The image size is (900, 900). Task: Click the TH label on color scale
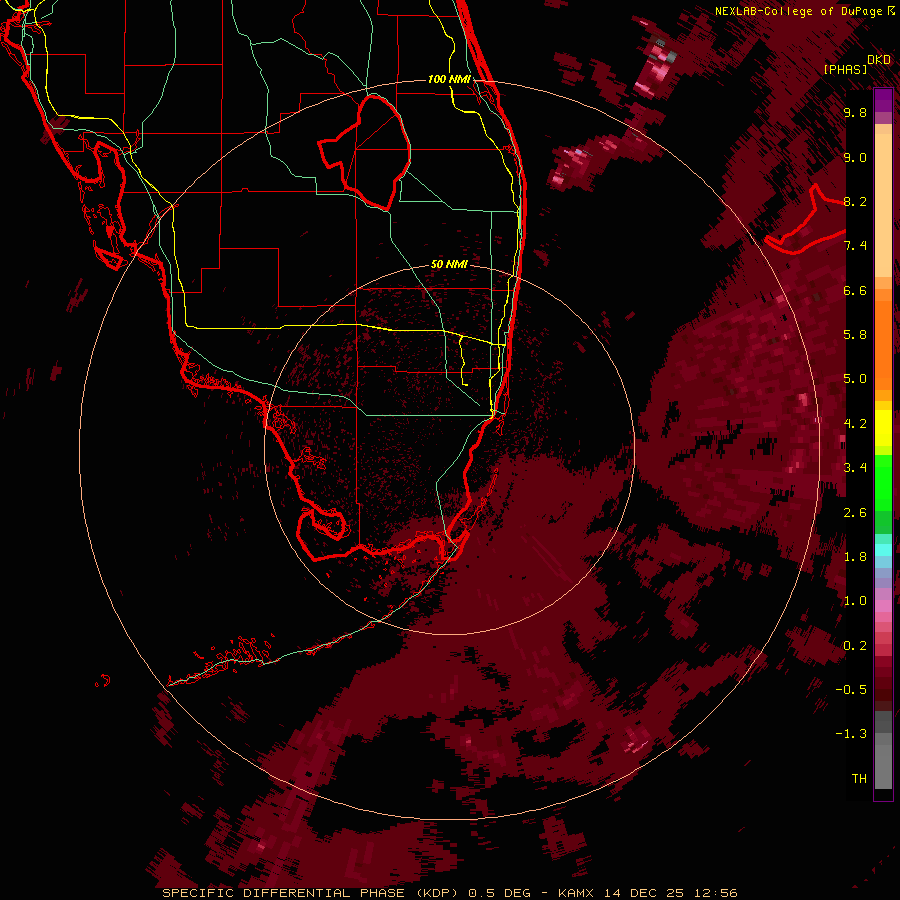(x=859, y=779)
